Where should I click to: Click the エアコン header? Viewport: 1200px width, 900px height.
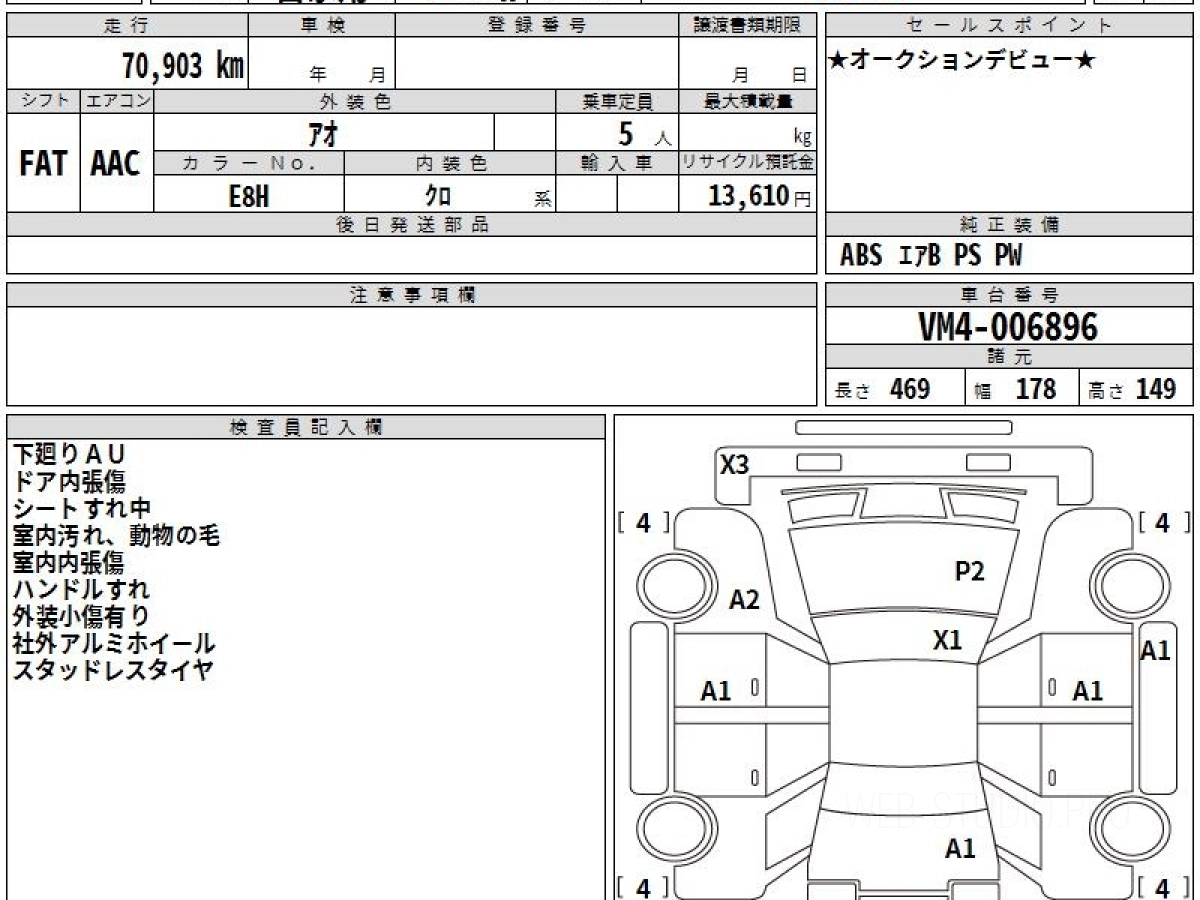point(117,101)
